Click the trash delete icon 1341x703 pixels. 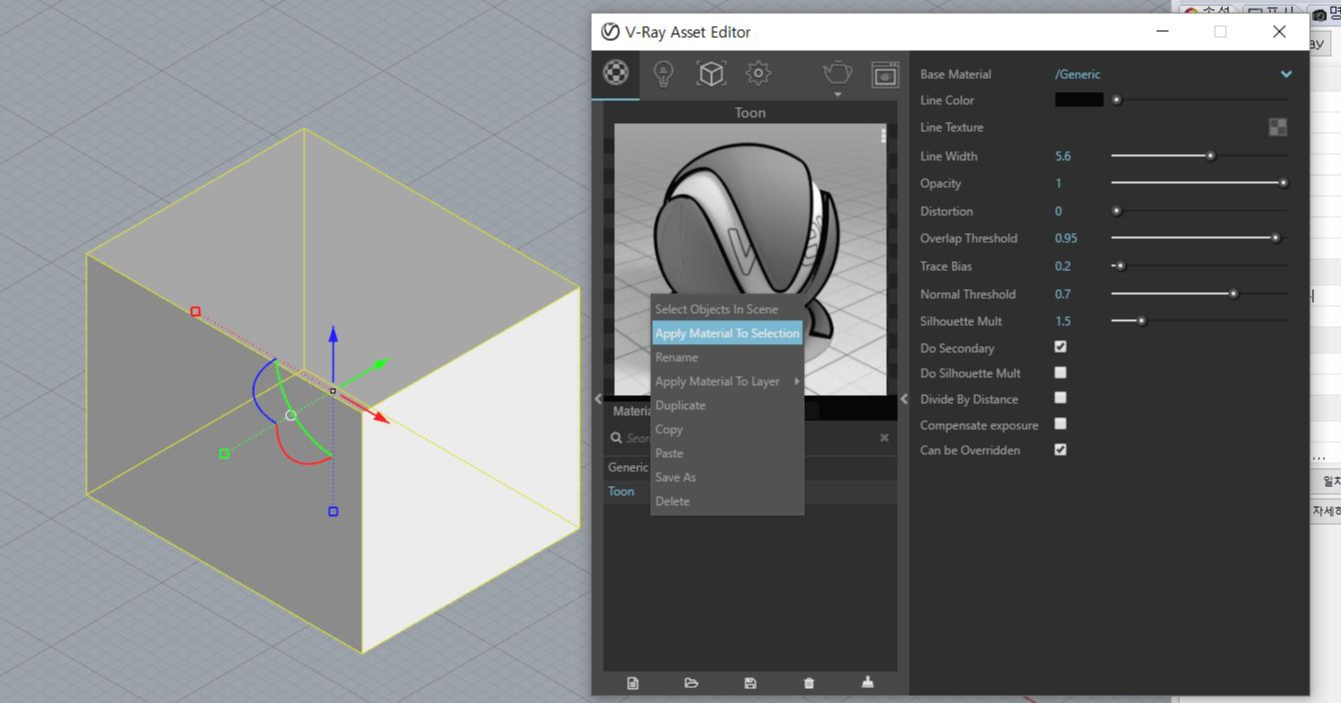(x=809, y=683)
